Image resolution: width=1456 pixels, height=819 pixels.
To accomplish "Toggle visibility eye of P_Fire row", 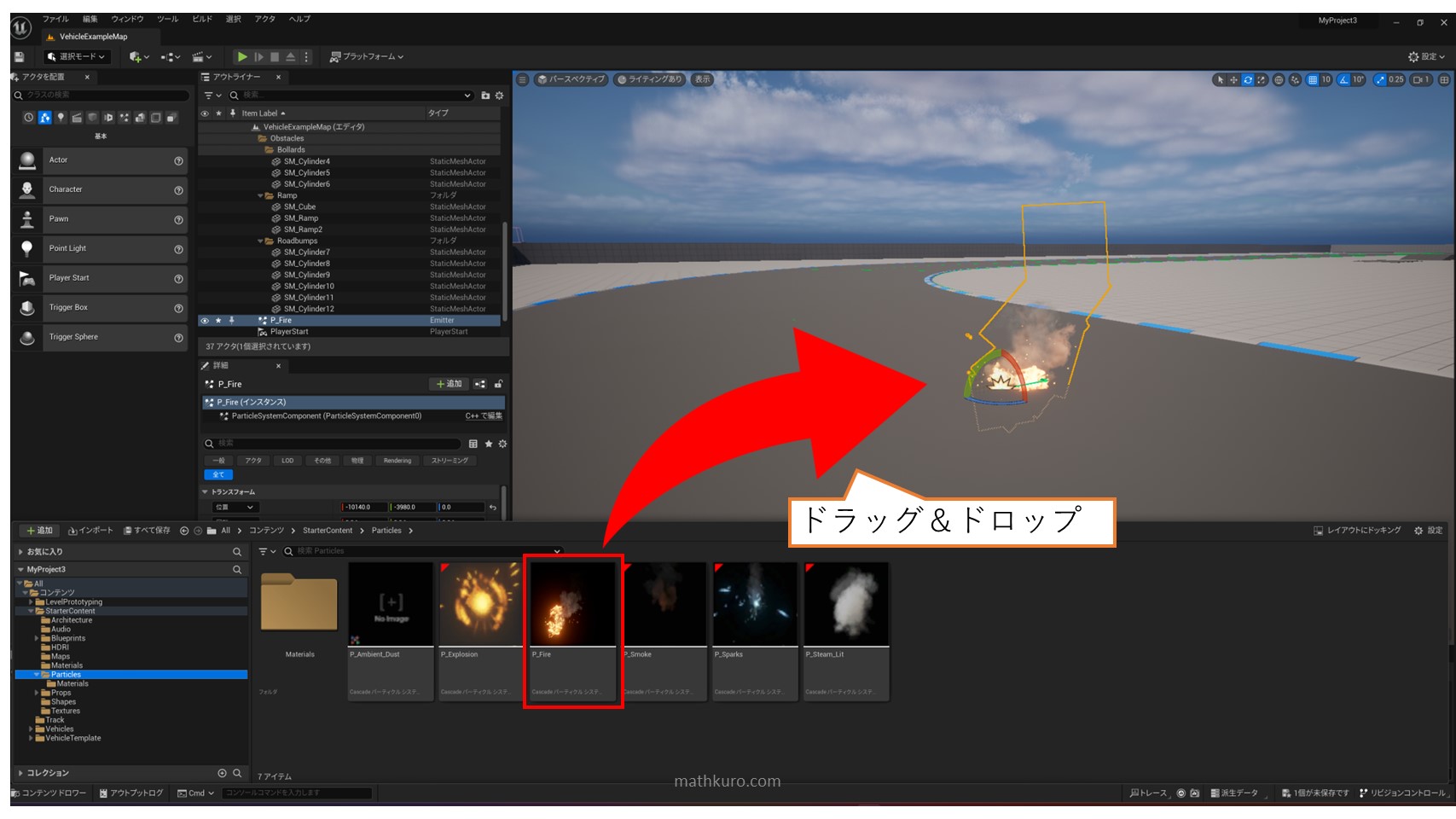I will (x=205, y=321).
